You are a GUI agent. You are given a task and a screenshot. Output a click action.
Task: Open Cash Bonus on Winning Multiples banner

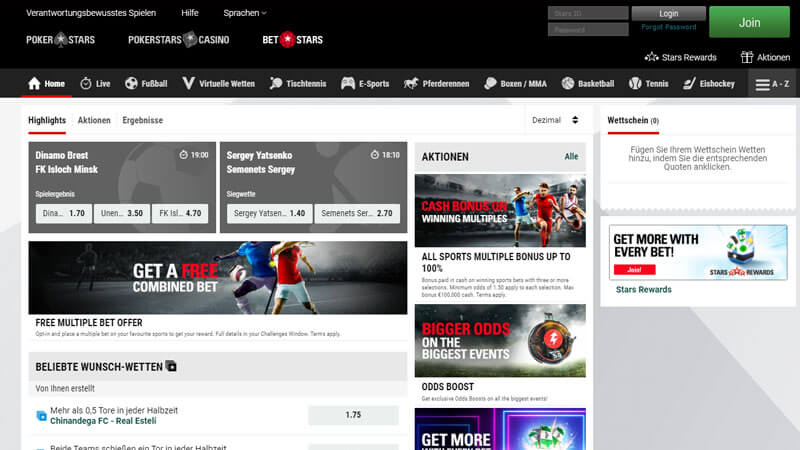[x=500, y=211]
